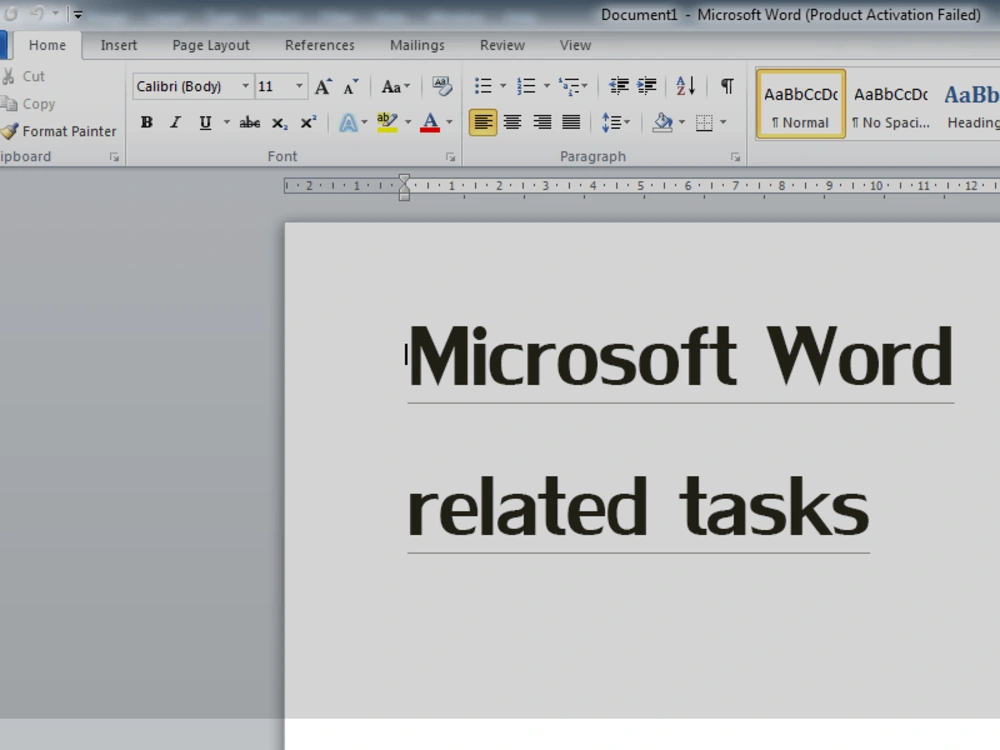The width and height of the screenshot is (1000, 750).
Task: Select Center alignment
Action: click(512, 122)
